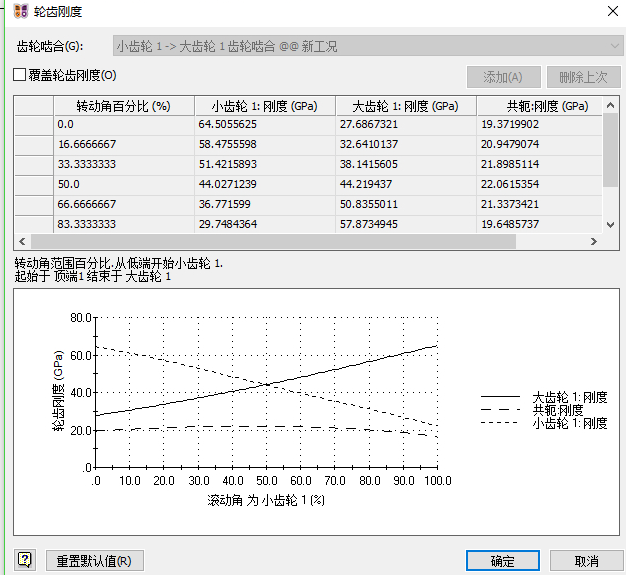Select the row header for the 0.0 row
Image resolution: width=626 pixels, height=575 pixels.
tap(33, 124)
